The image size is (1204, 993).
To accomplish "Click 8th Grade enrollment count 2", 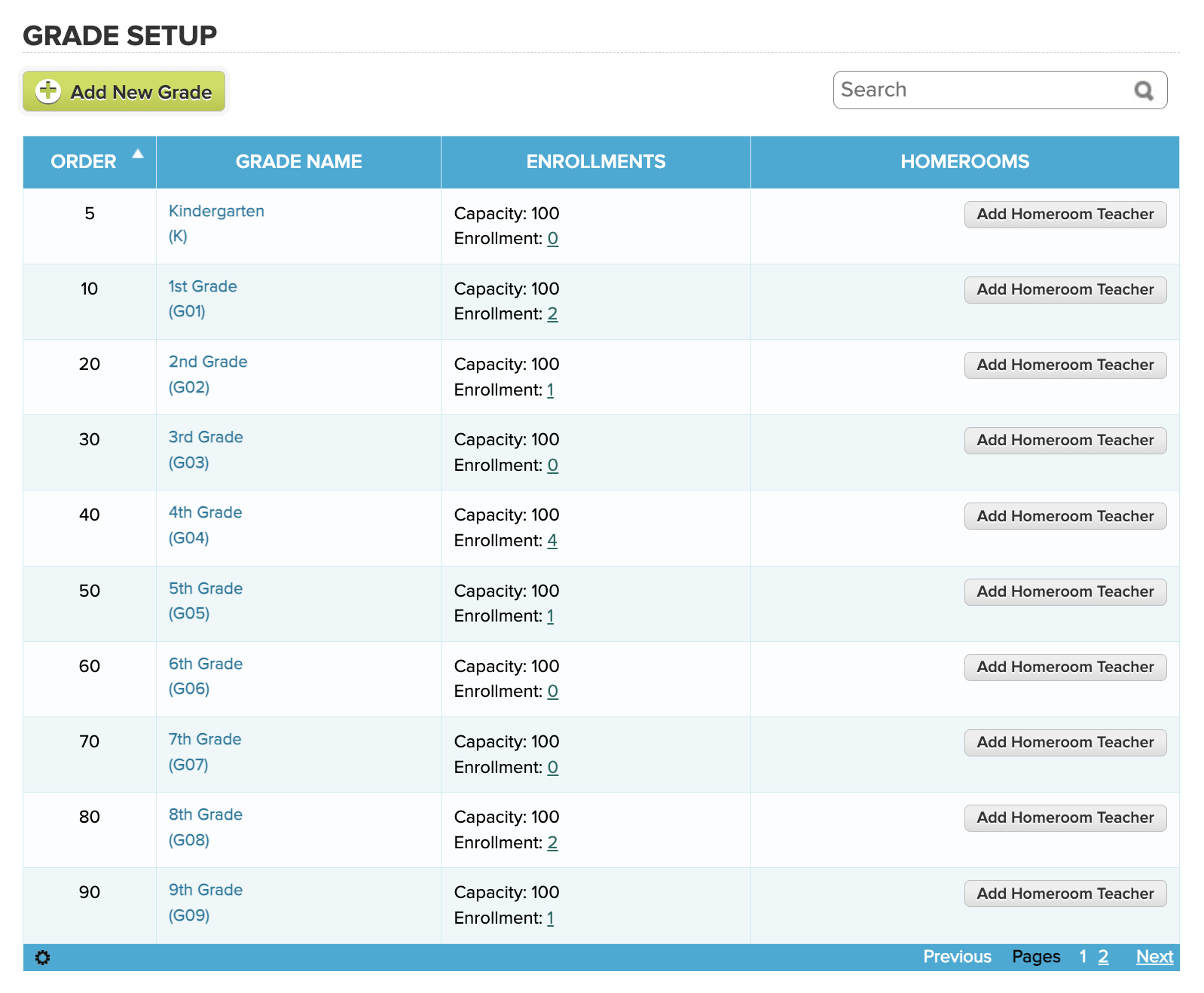I will tap(553, 842).
